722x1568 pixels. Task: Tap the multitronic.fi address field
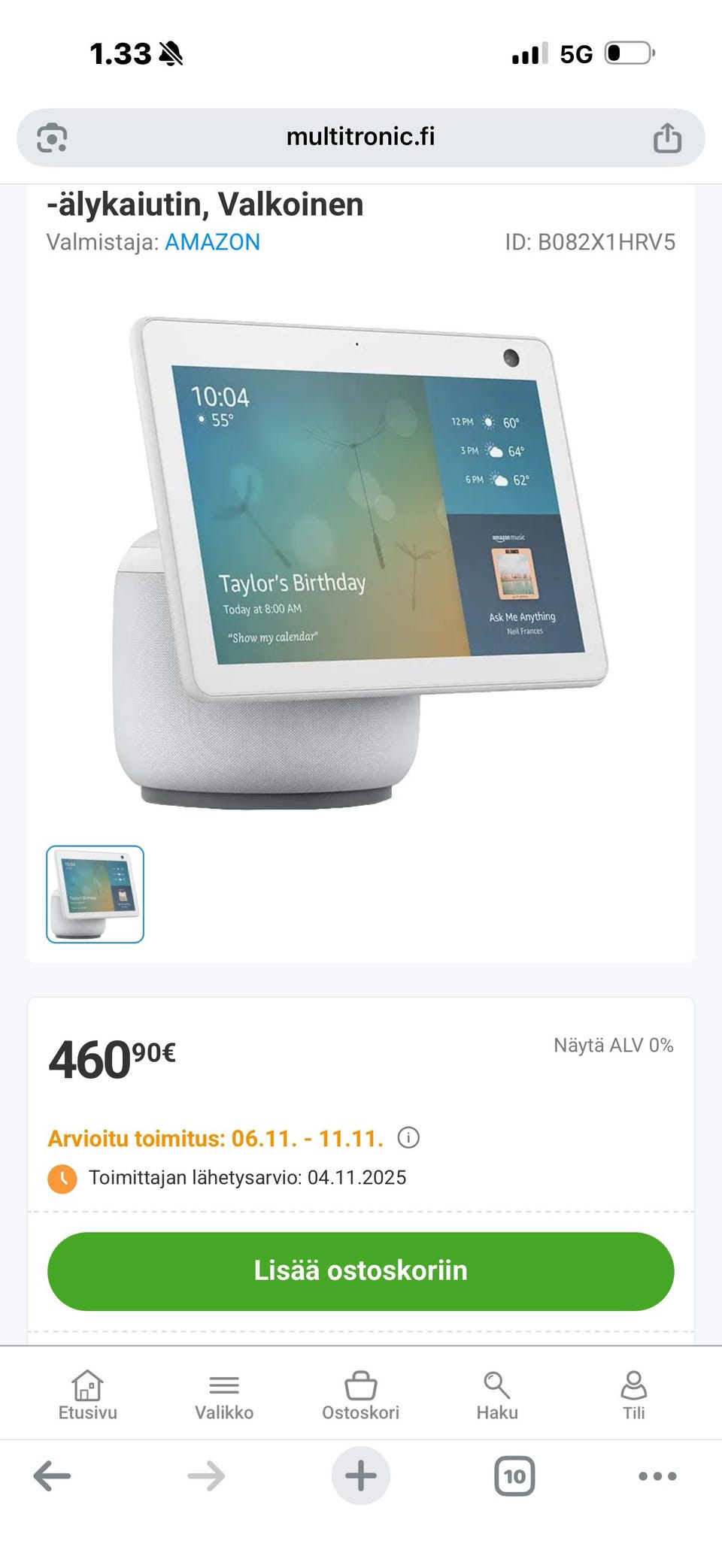click(x=361, y=138)
